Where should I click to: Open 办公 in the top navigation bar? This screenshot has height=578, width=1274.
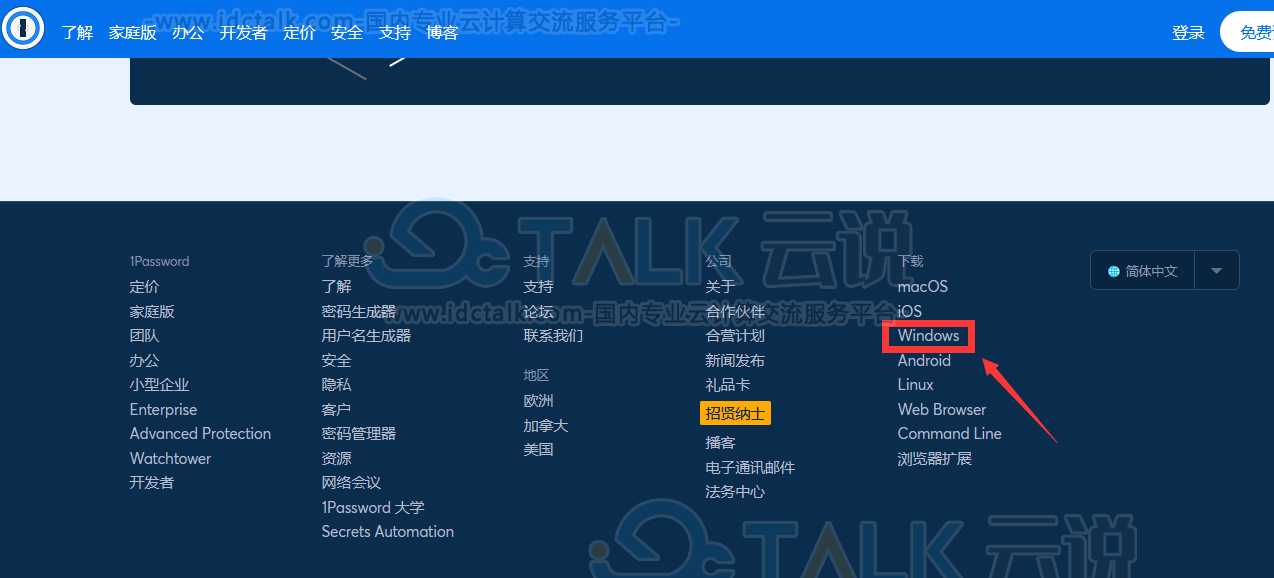(x=188, y=32)
